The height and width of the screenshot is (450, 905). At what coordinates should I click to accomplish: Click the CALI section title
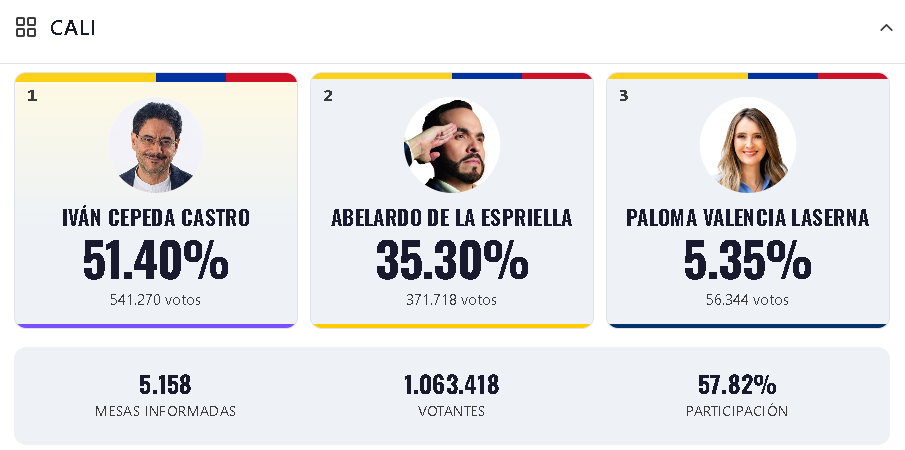[x=73, y=28]
